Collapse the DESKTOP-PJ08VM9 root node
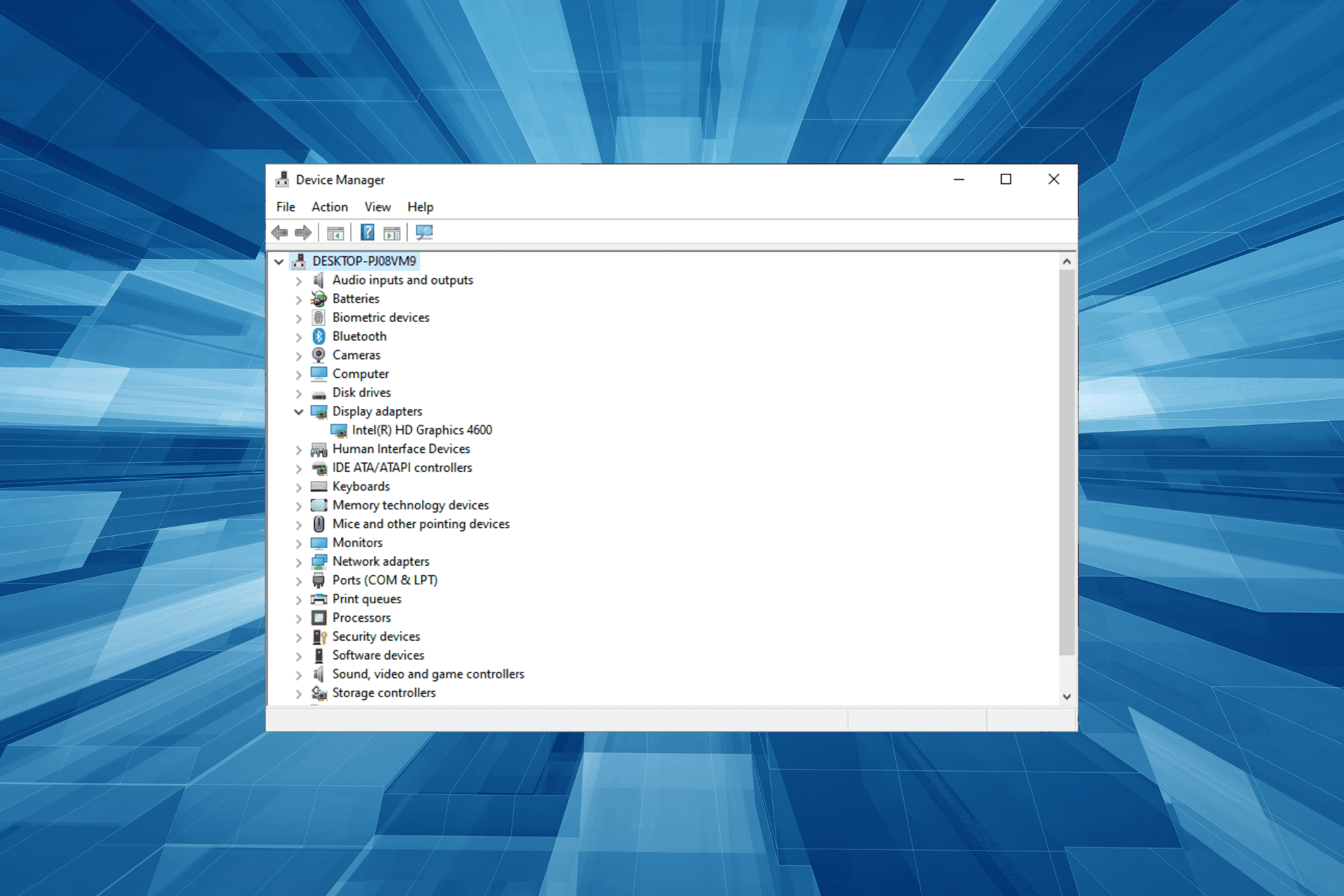Image resolution: width=1344 pixels, height=896 pixels. (x=279, y=262)
